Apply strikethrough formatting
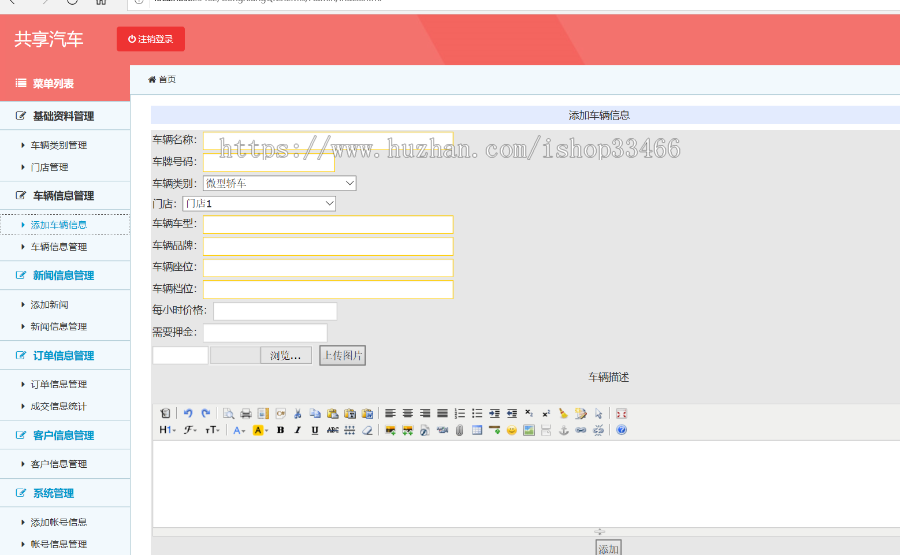This screenshot has height=555, width=900. 332,430
